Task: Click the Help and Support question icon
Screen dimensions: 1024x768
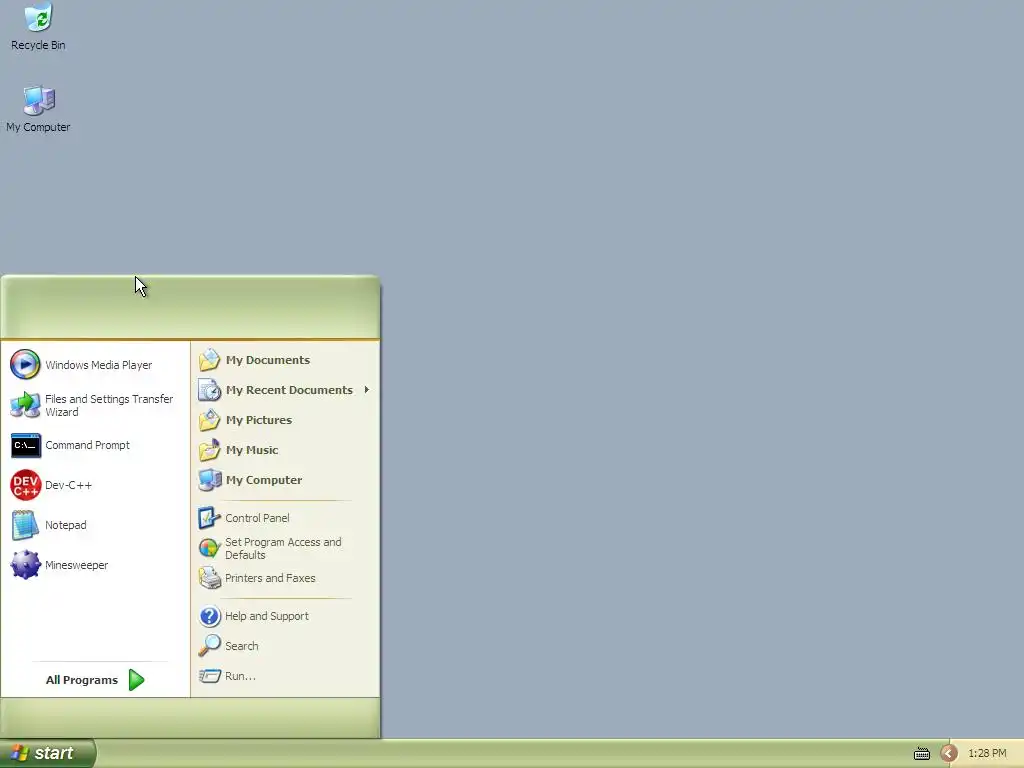Action: tap(210, 616)
